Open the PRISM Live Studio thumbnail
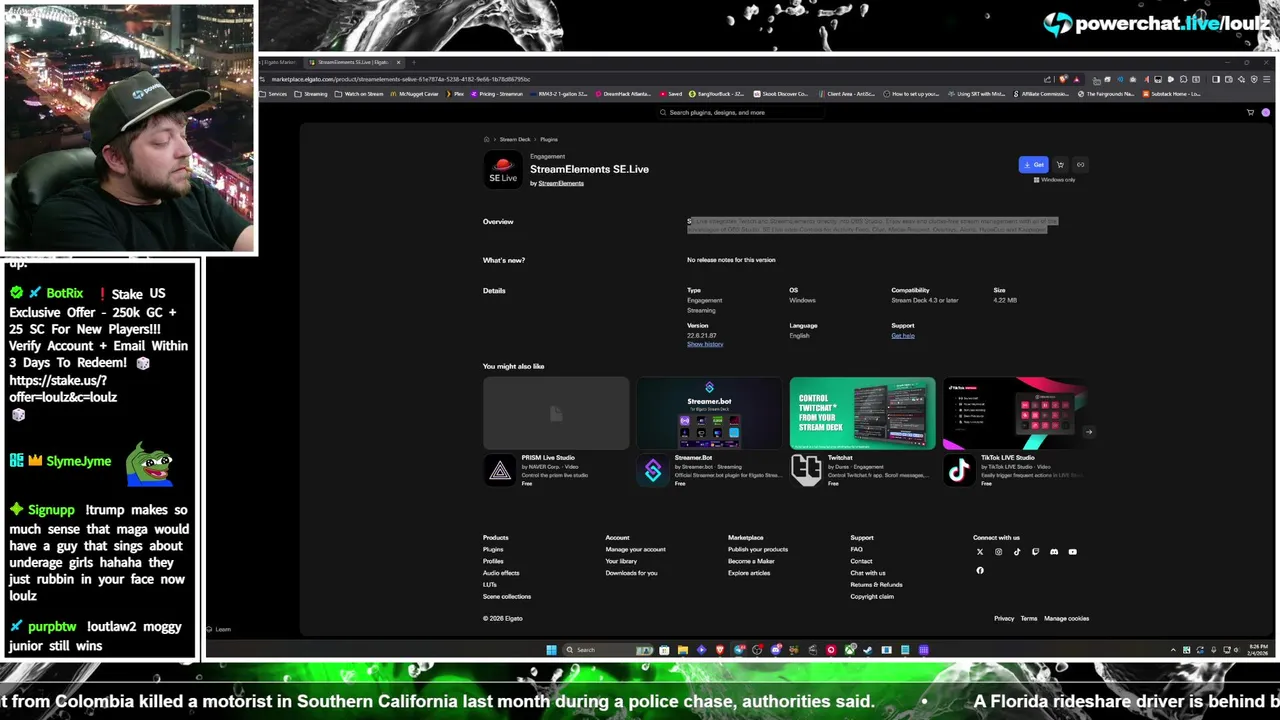Image resolution: width=1280 pixels, height=720 pixels. [x=556, y=413]
